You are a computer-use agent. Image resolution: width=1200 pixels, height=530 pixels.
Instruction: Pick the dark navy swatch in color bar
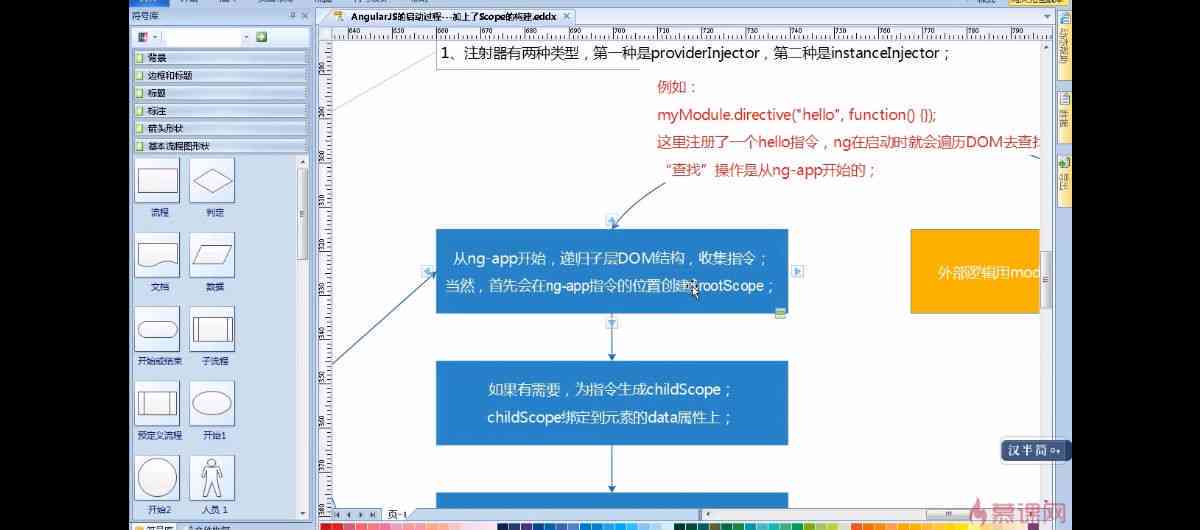click(x=502, y=525)
